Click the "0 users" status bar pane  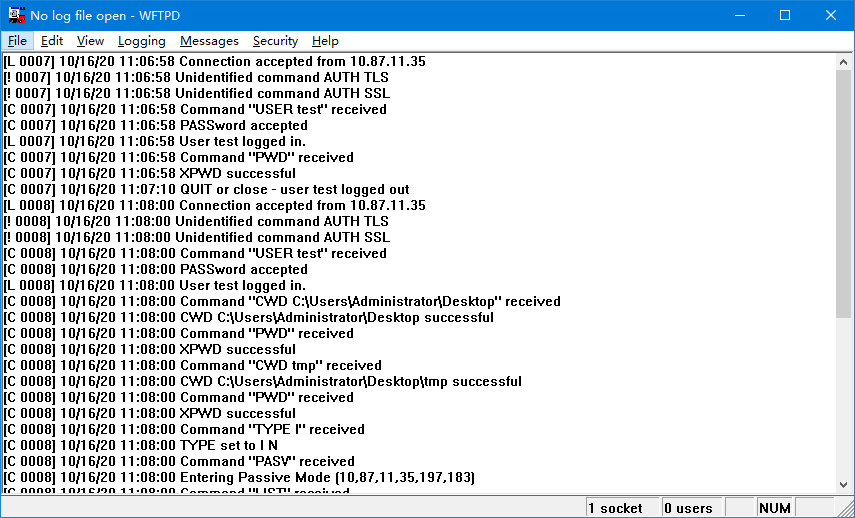pos(688,508)
